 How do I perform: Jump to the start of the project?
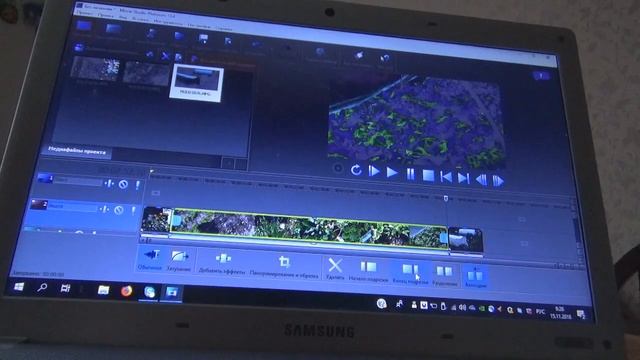(x=446, y=177)
